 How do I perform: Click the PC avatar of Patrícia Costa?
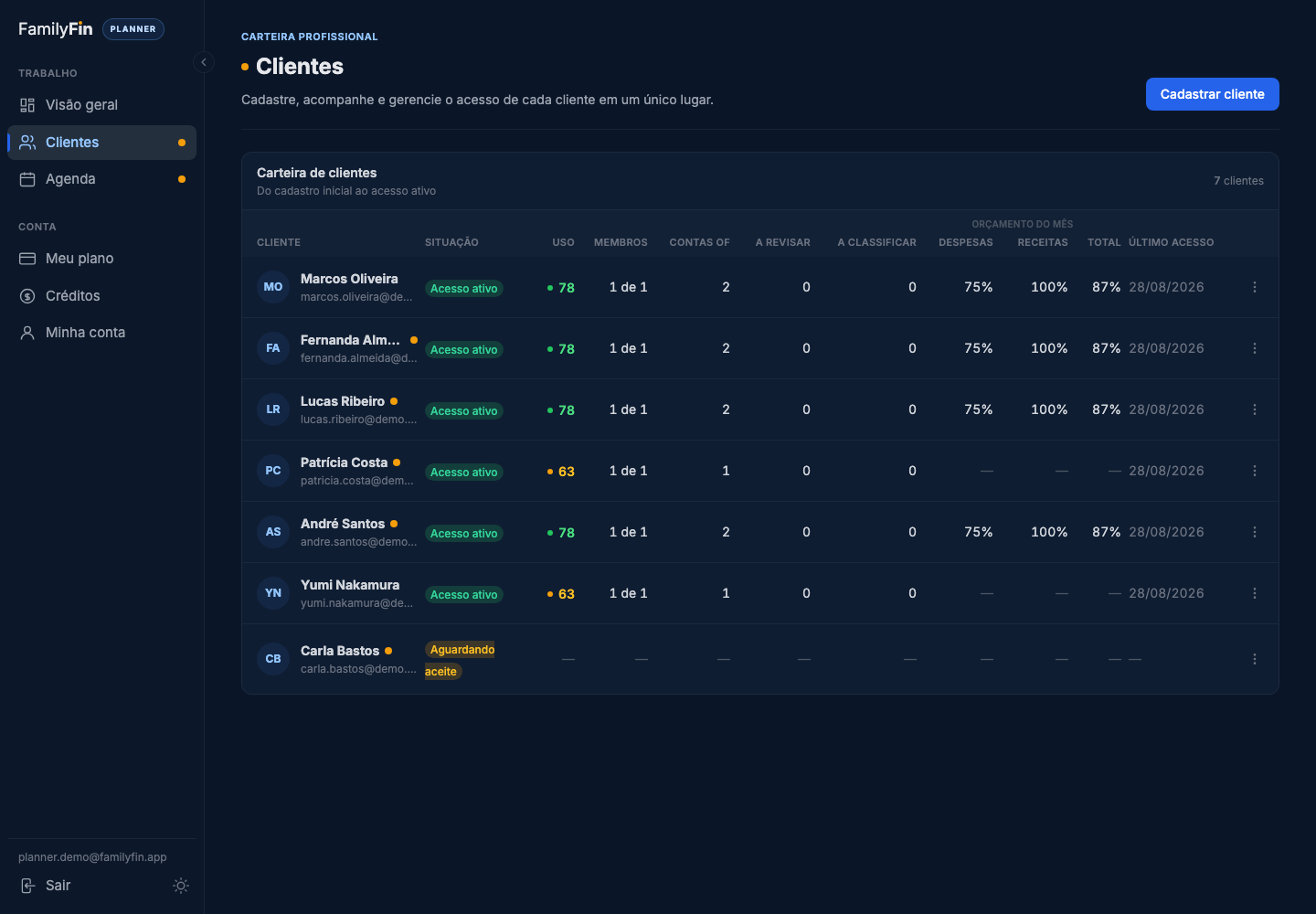click(x=273, y=471)
